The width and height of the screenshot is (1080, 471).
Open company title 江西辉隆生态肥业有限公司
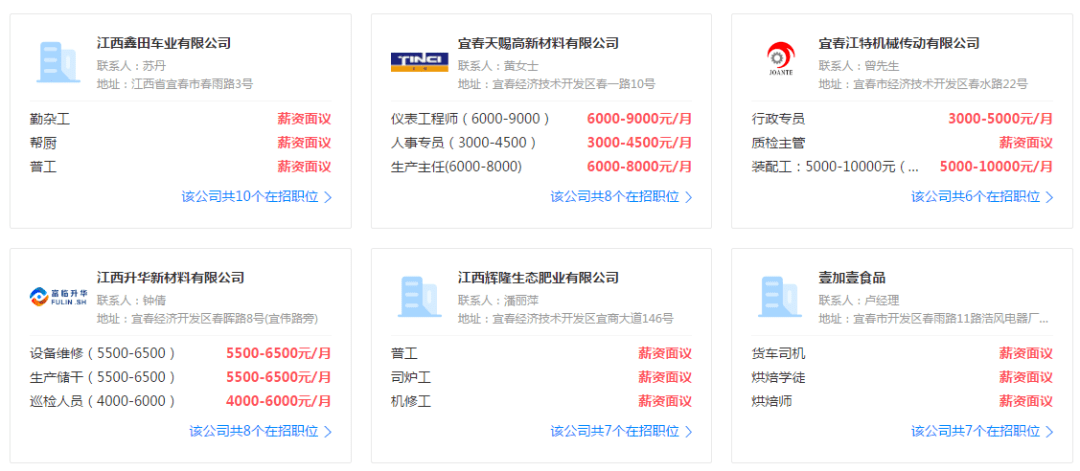coord(538,278)
